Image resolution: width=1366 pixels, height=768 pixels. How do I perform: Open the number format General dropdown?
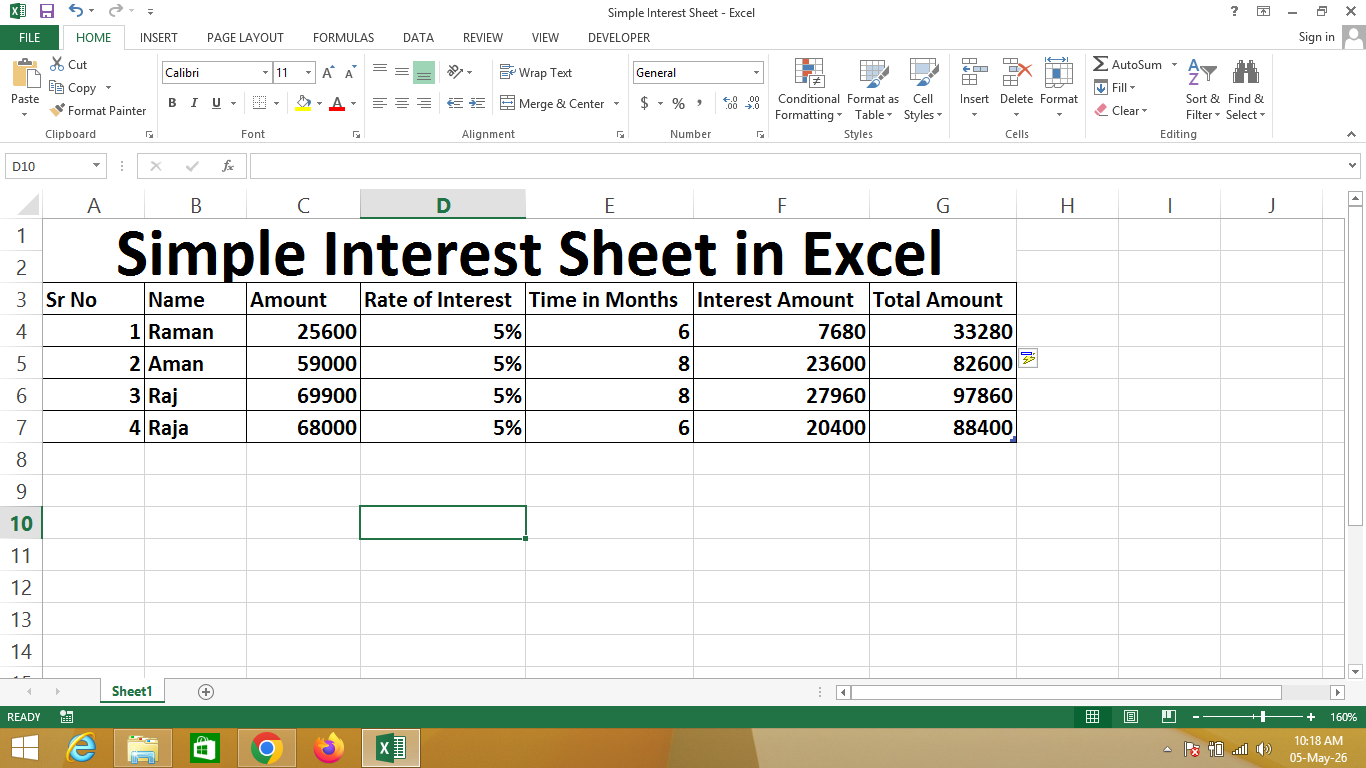(756, 73)
